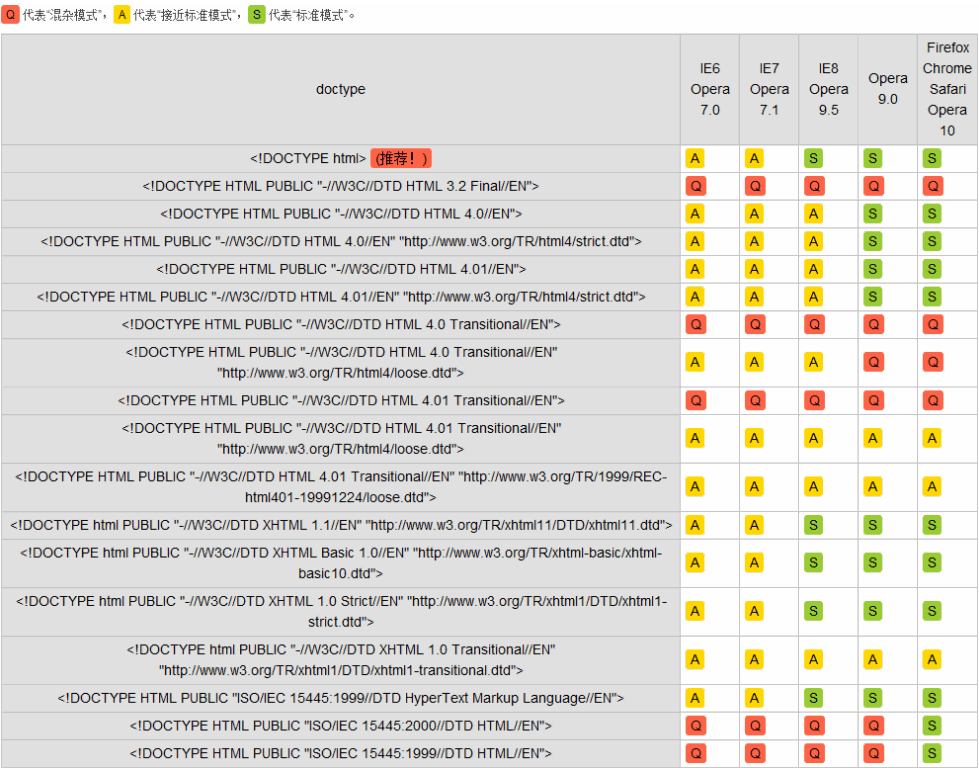Select the doctype column header
979x768 pixels.
click(340, 89)
